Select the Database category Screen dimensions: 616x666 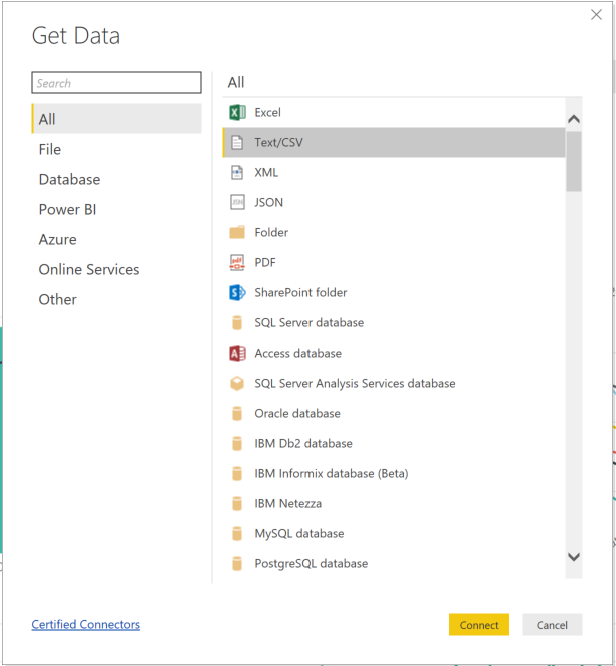(x=116, y=179)
